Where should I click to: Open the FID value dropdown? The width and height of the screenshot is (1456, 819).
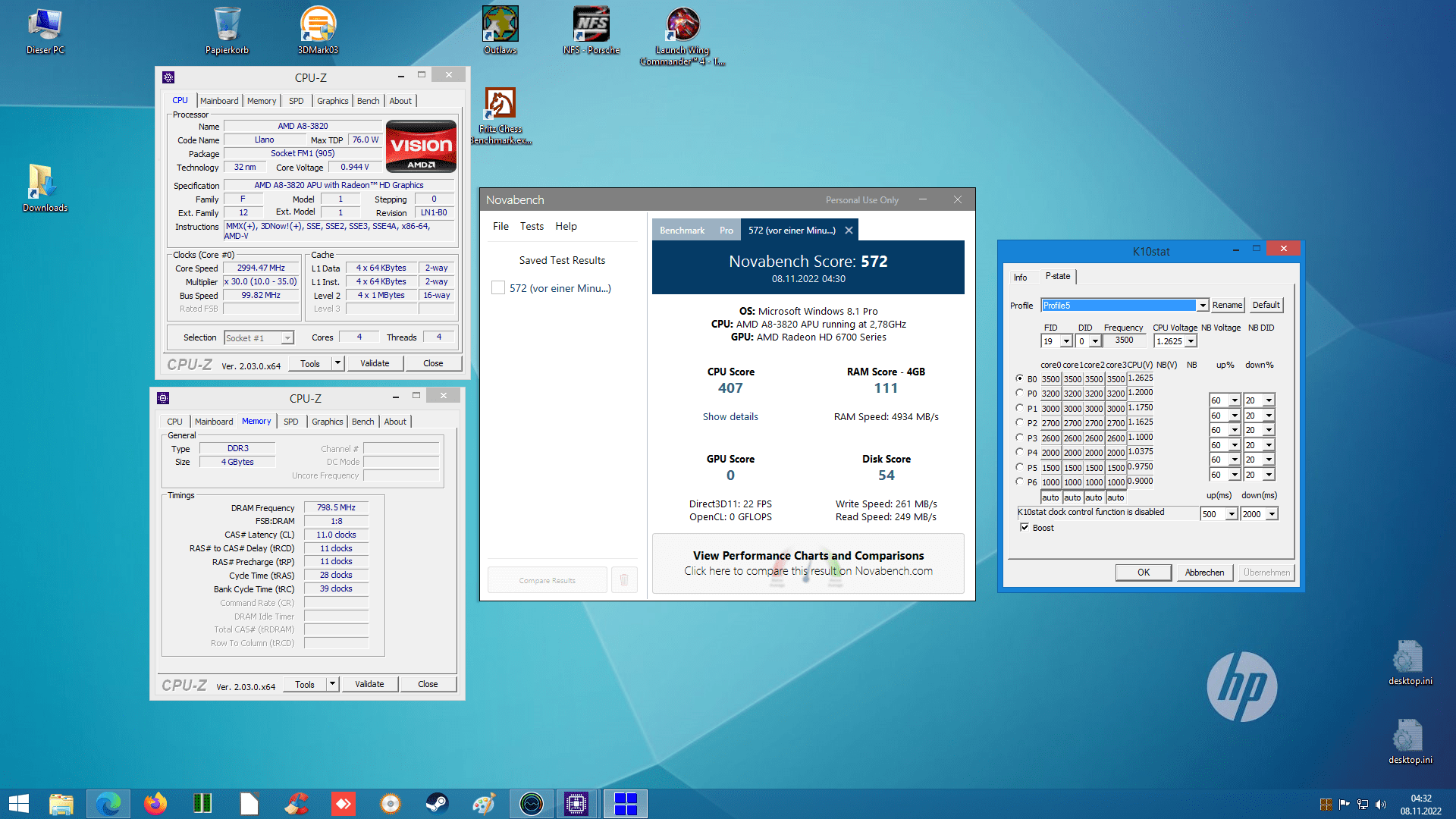coord(1066,342)
